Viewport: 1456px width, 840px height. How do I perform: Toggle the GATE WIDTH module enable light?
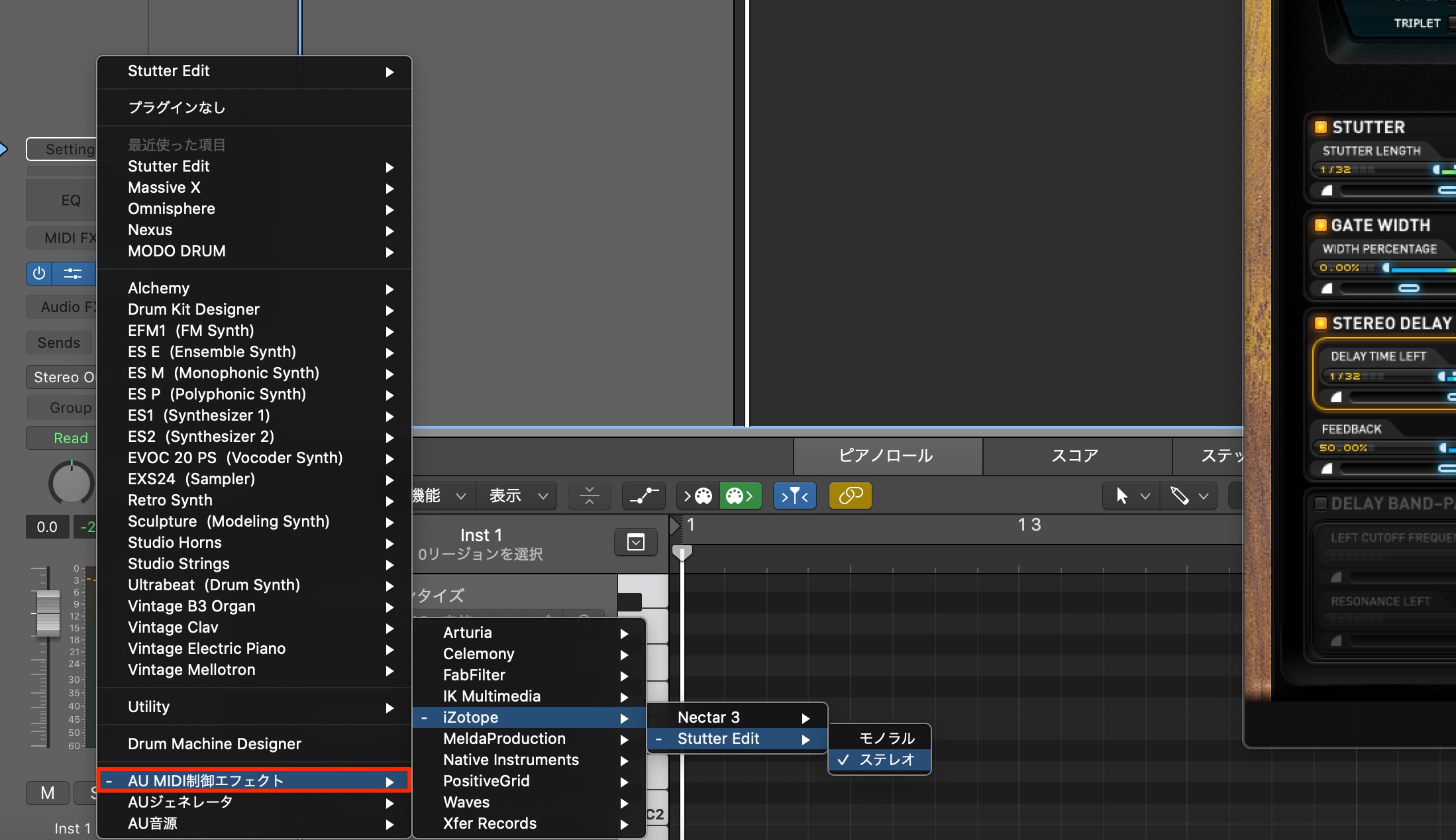coord(1320,225)
